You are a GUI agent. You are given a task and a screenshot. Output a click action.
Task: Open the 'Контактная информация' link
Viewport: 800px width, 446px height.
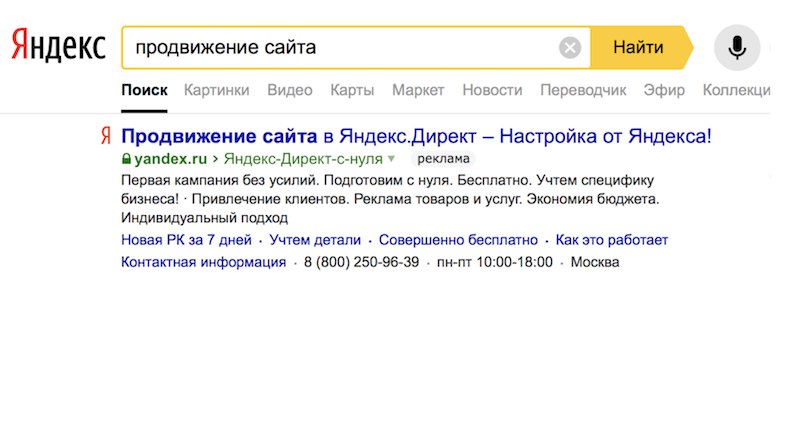pyautogui.click(x=204, y=262)
